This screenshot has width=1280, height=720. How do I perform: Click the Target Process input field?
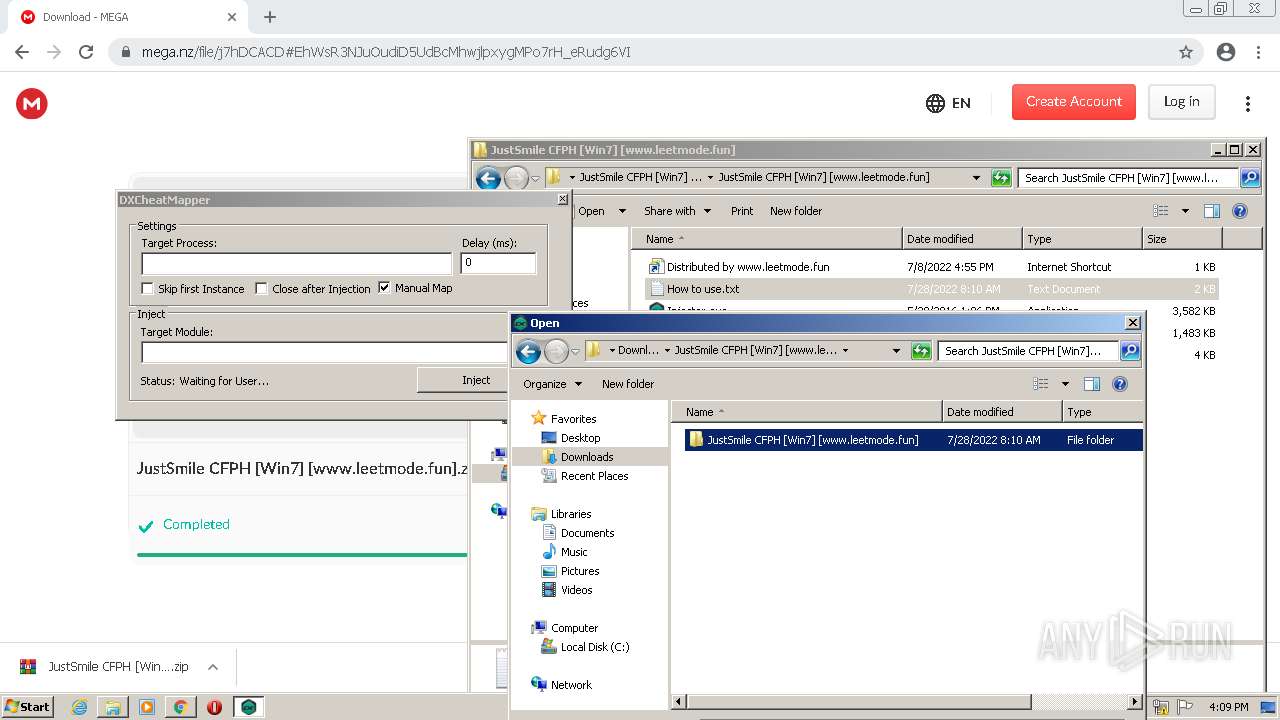[297, 264]
